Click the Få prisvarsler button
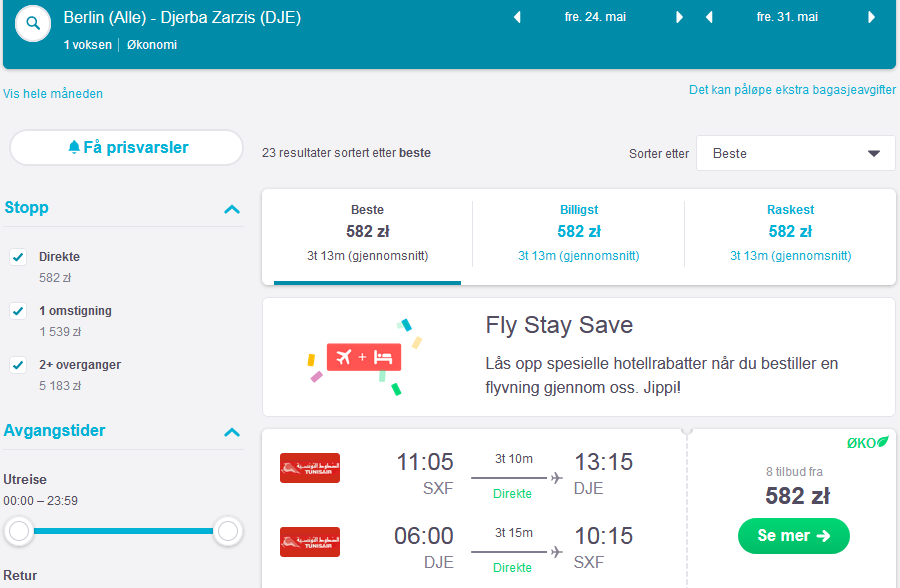 pyautogui.click(x=127, y=148)
